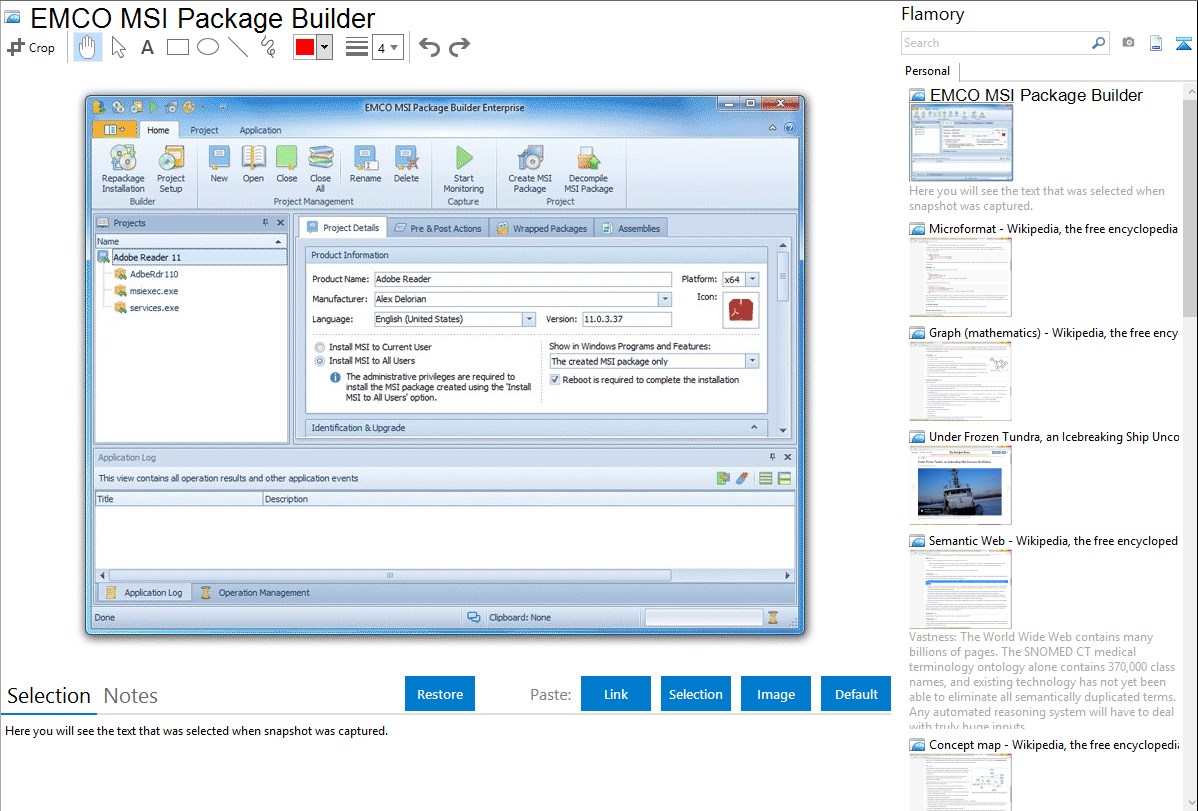Choose the arrow pointer tool
Image resolution: width=1198 pixels, height=811 pixels.
click(118, 47)
